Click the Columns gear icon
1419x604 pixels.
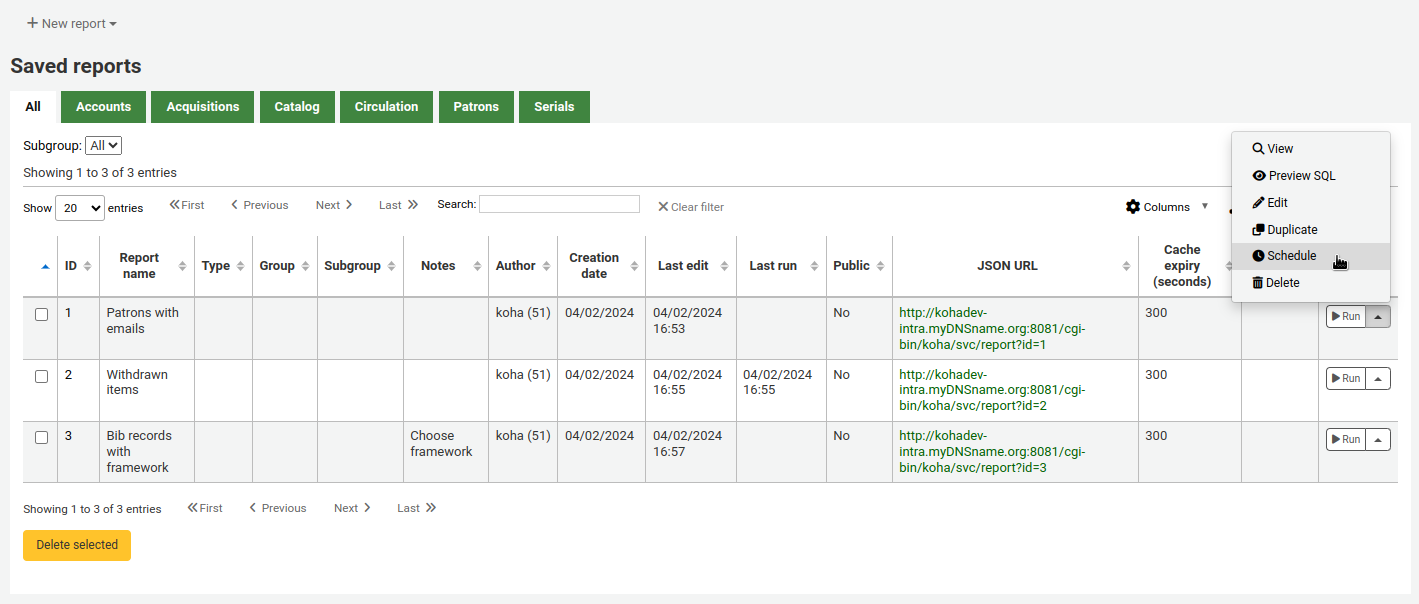tap(1132, 207)
